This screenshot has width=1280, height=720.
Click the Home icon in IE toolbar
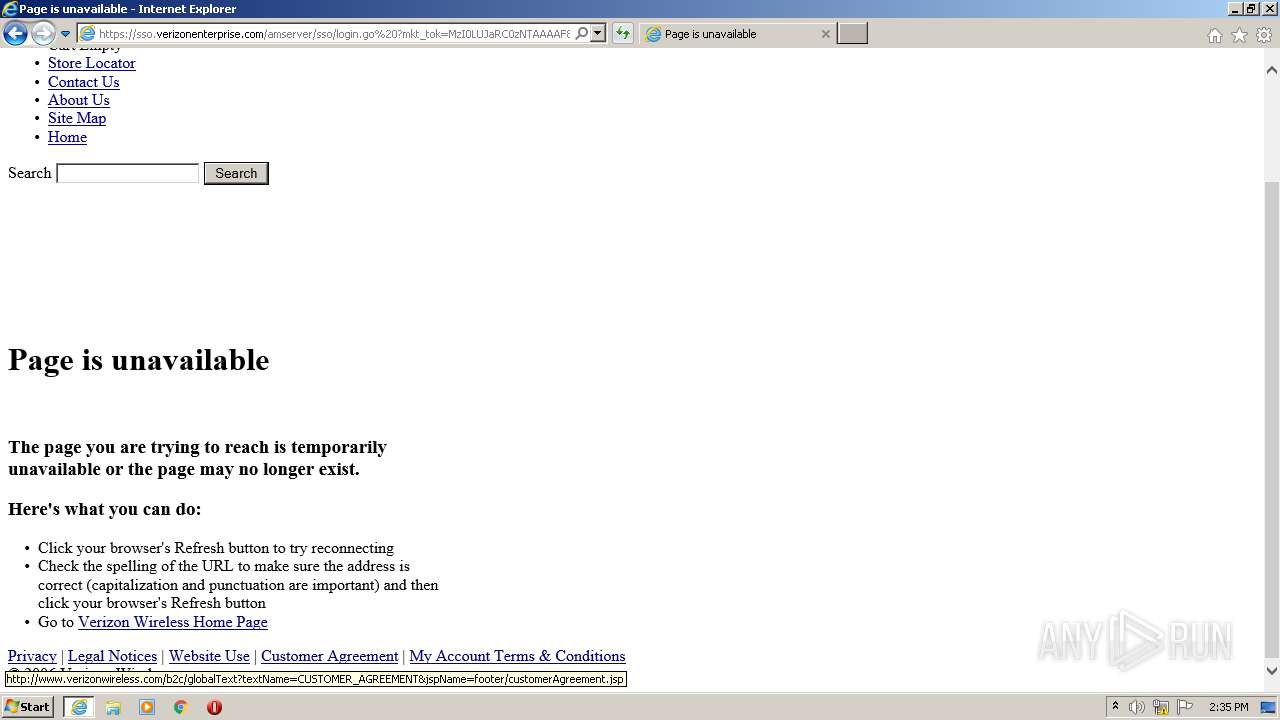[1214, 35]
